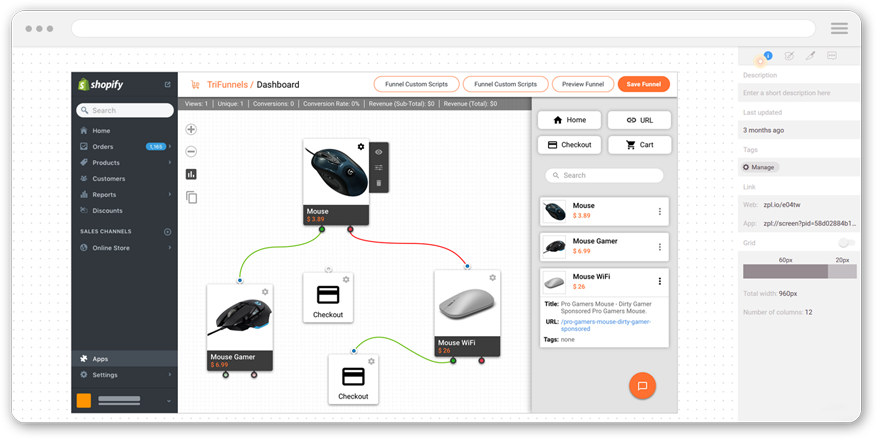Click the browser address bar
The width and height of the screenshot is (877, 439).
443,29
